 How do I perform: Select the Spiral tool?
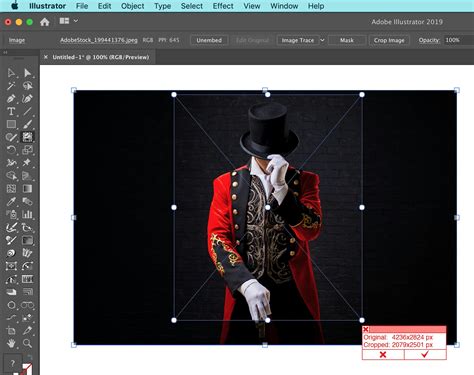coord(11,253)
